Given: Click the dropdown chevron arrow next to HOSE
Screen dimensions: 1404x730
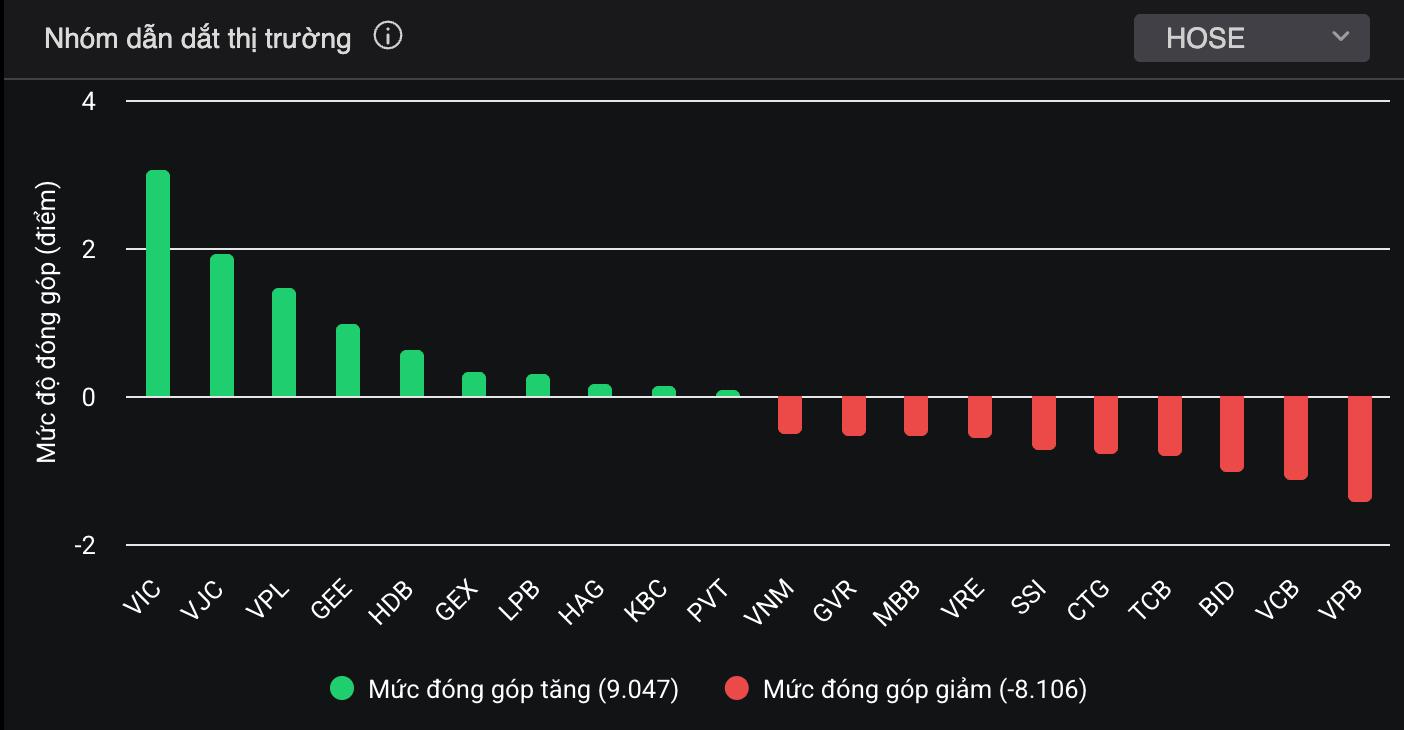Looking at the screenshot, I should point(1341,38).
